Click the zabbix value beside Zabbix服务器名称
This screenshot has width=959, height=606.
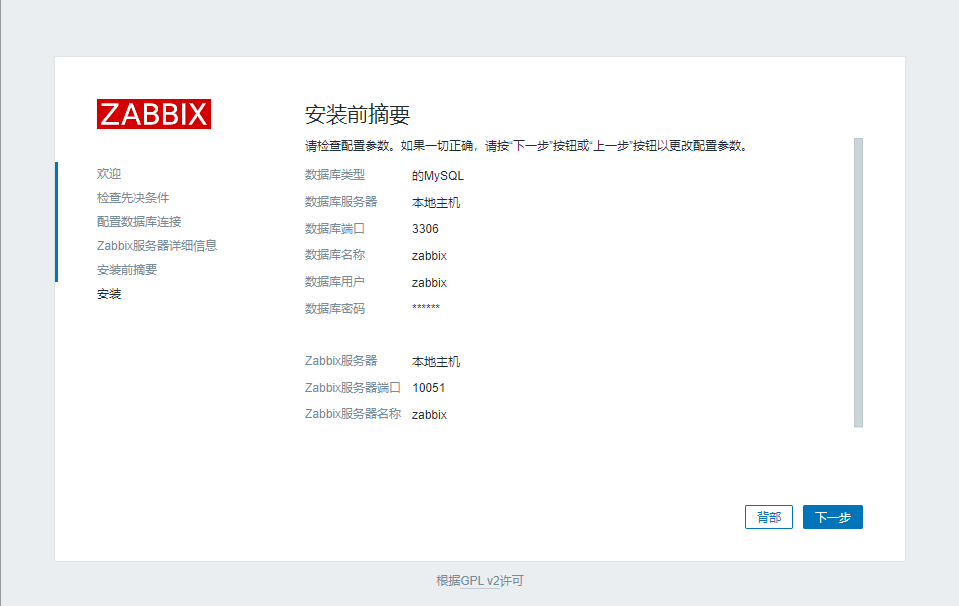click(x=429, y=415)
